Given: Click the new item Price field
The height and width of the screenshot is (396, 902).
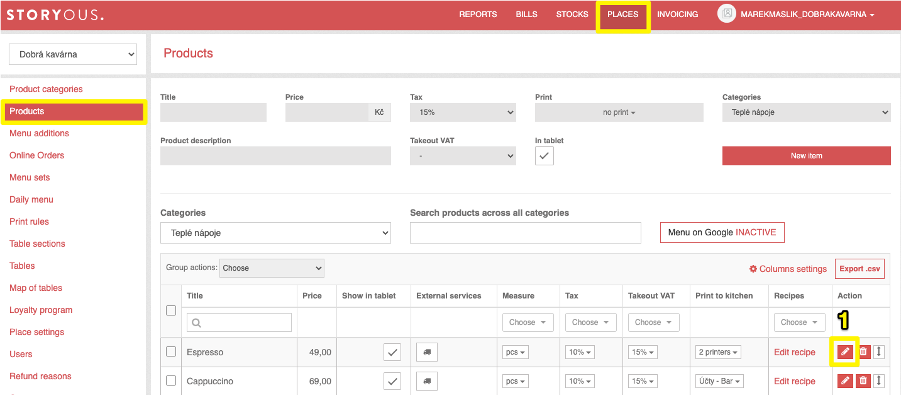Looking at the screenshot, I should point(327,113).
